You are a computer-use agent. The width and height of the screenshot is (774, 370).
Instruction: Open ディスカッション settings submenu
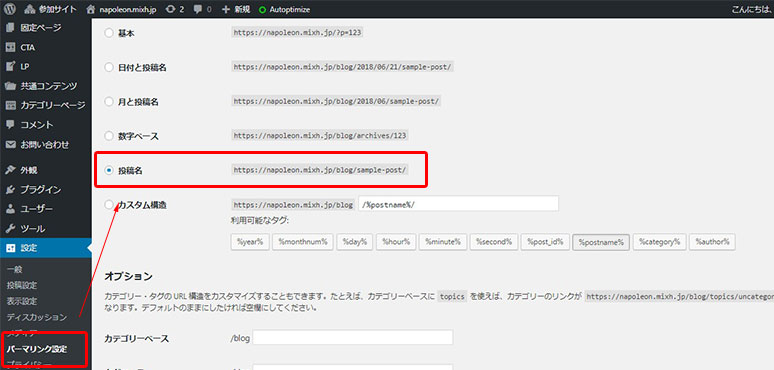[37, 317]
